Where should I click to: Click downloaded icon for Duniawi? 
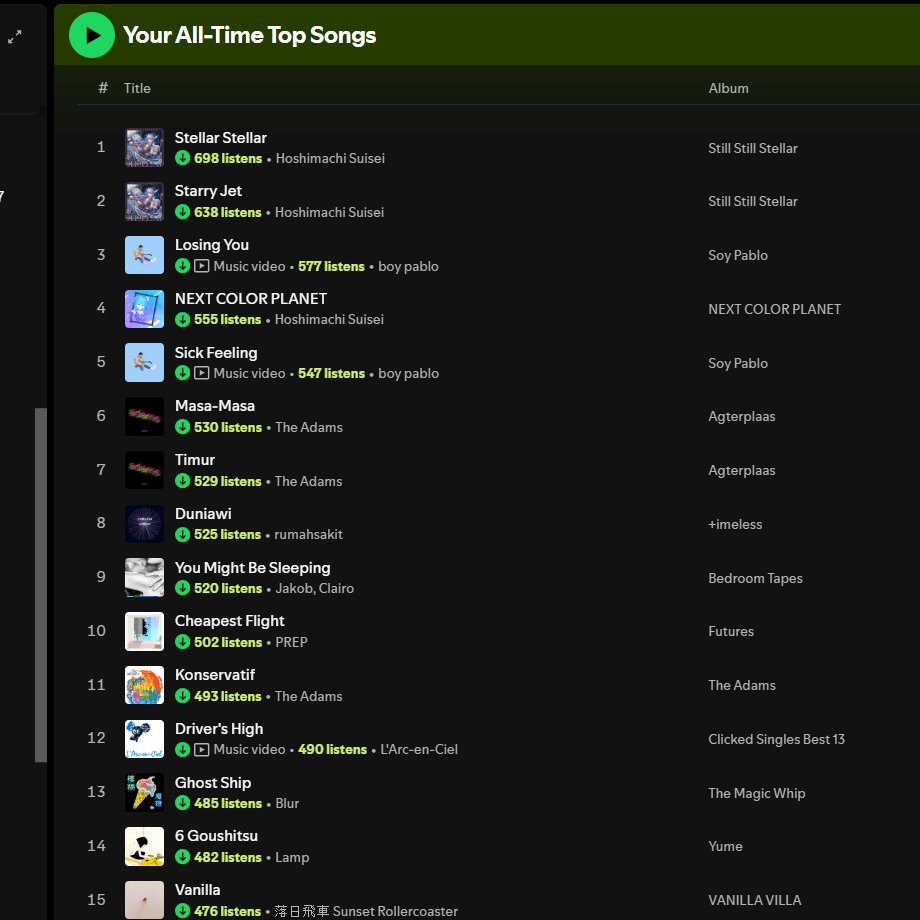tap(182, 534)
